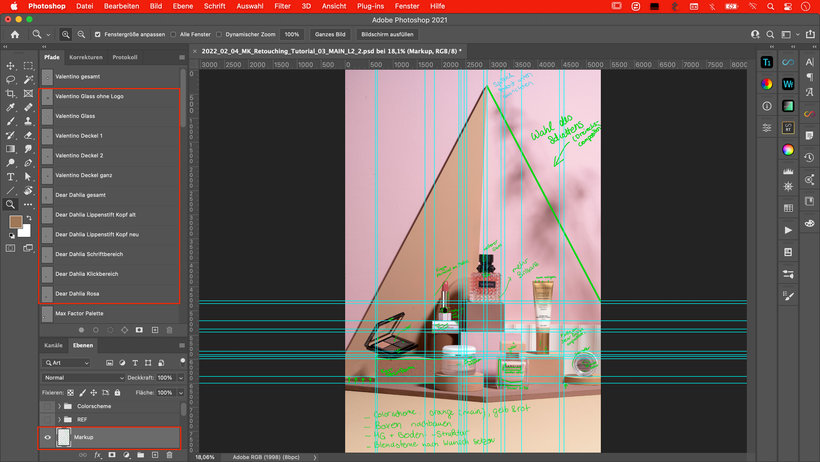820x462 pixels.
Task: Open the layer filter 'Art' dropdown
Action: 67,363
